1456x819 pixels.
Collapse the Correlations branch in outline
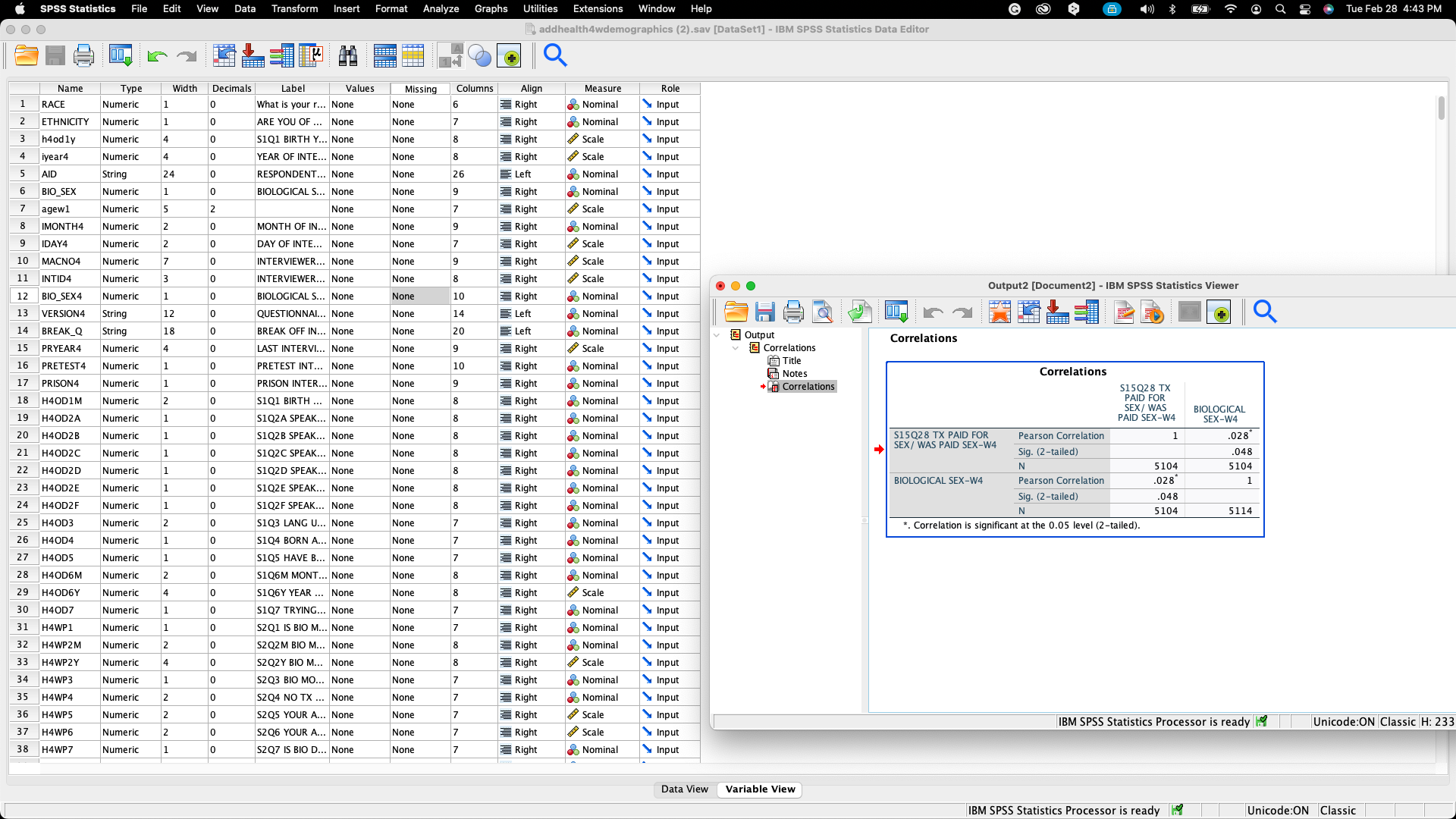pos(736,348)
